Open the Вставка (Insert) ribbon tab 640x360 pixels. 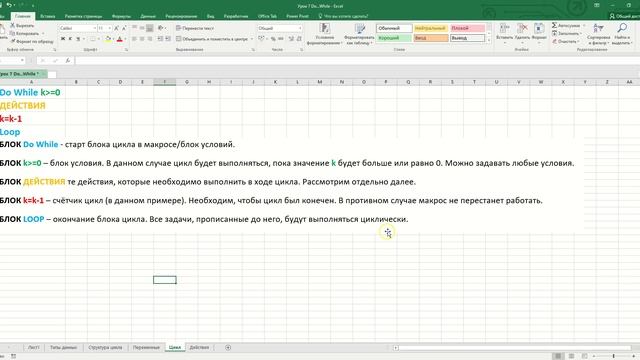pos(48,16)
